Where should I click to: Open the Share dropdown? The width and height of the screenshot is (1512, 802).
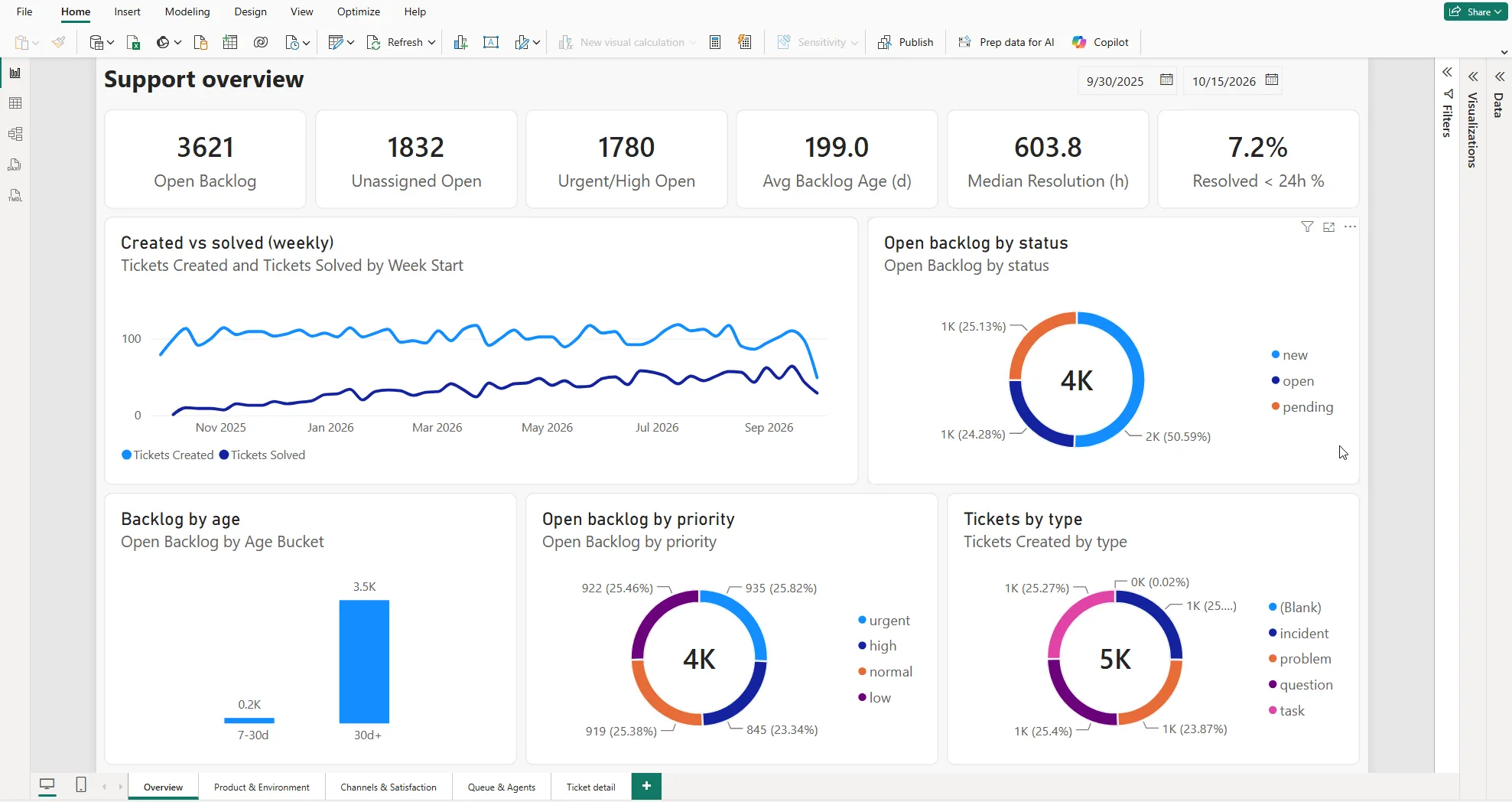click(1475, 11)
